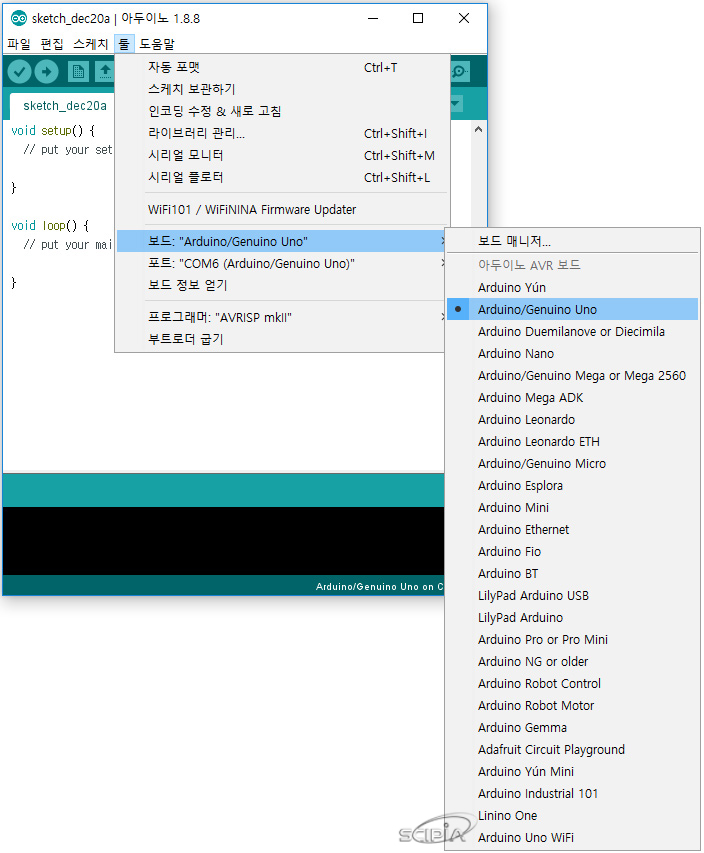The height and width of the screenshot is (853, 704).
Task: Select Arduino Nano board
Action: point(572,354)
